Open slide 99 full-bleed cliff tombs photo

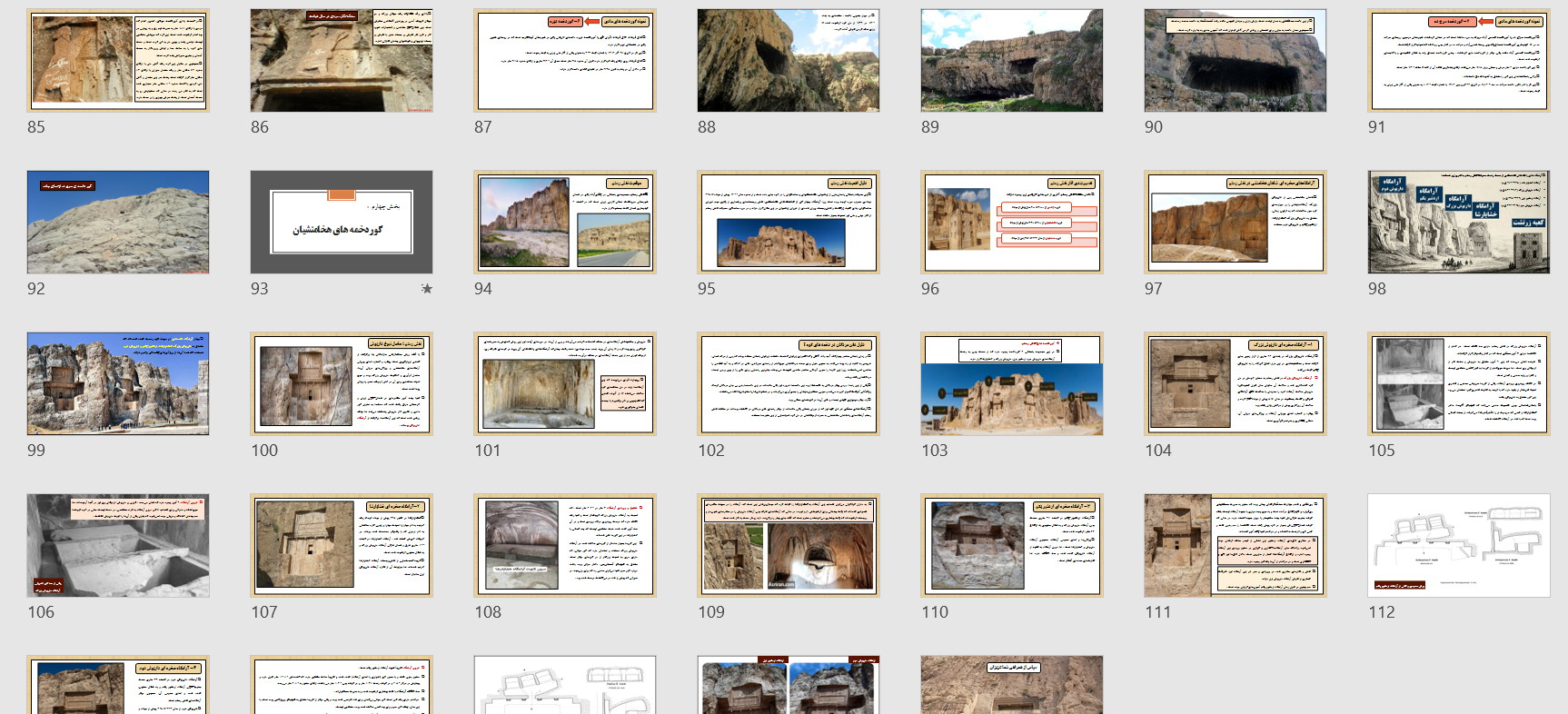click(118, 384)
